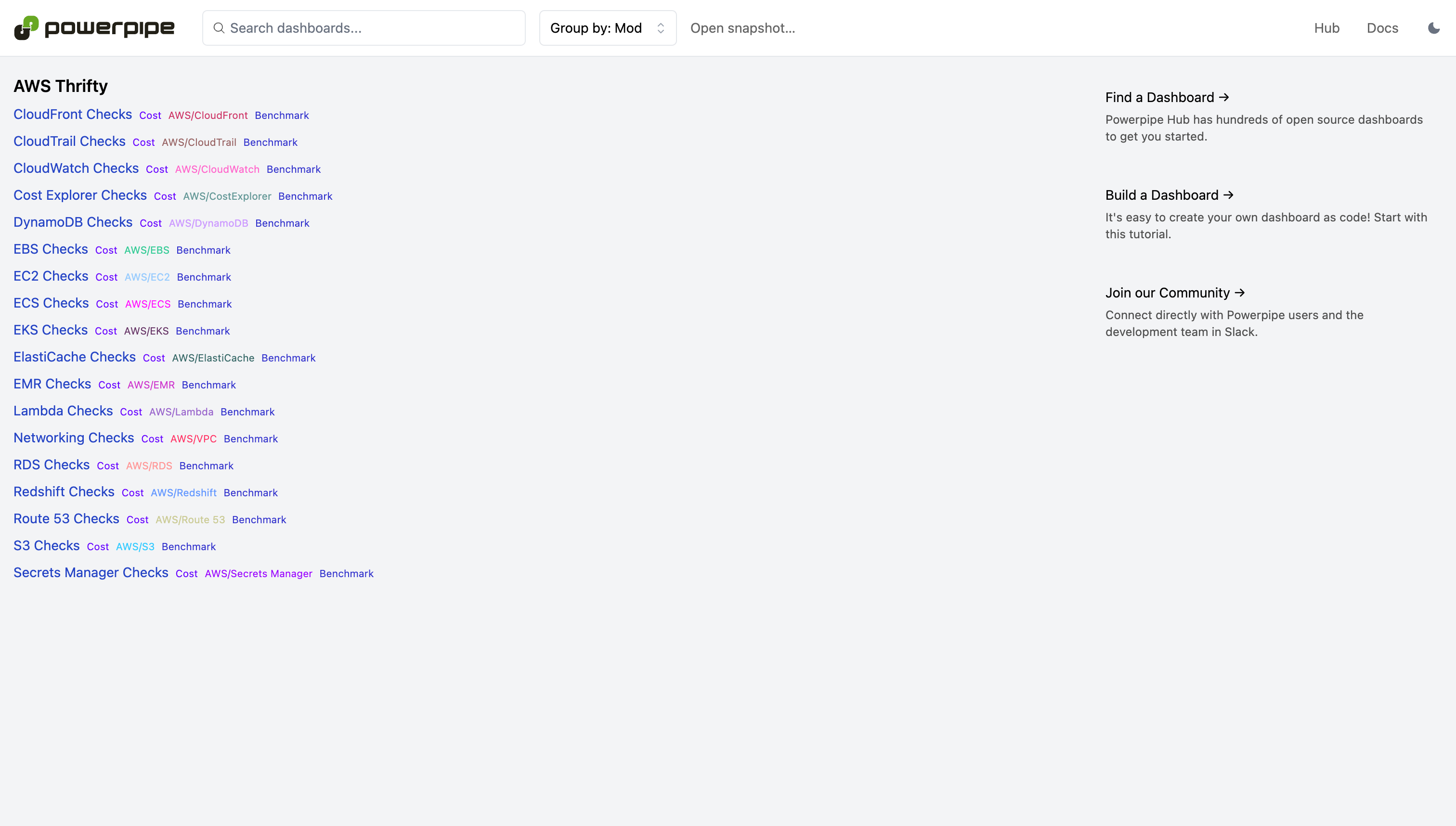Select the AWS/S3 tag

point(135,547)
